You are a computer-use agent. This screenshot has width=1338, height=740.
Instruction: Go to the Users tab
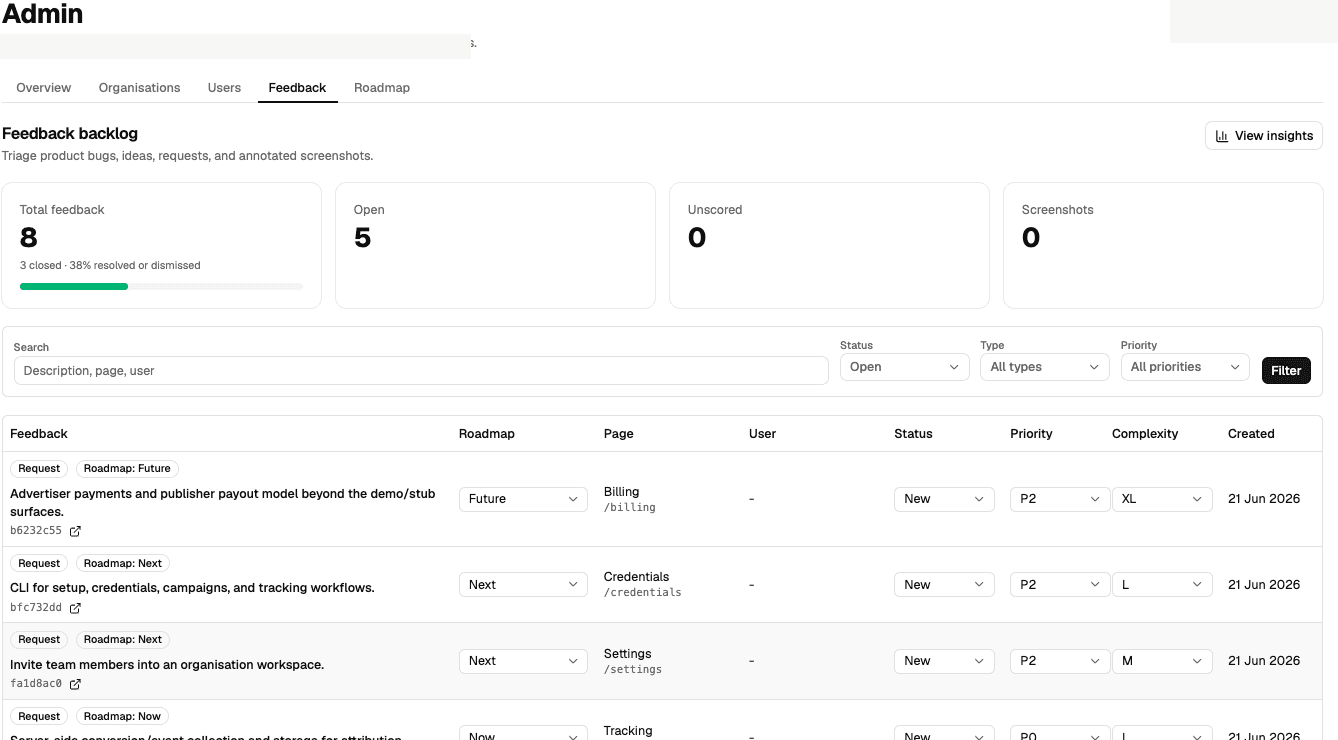pos(224,88)
